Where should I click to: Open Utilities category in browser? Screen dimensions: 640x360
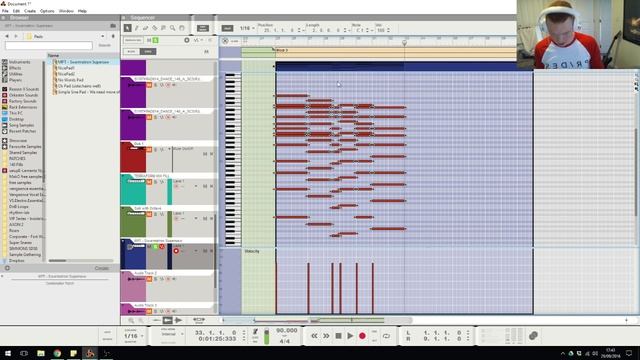[16, 74]
